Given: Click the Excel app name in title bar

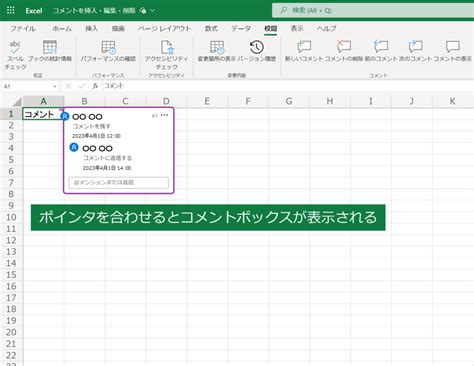Looking at the screenshot, I should click(34, 11).
